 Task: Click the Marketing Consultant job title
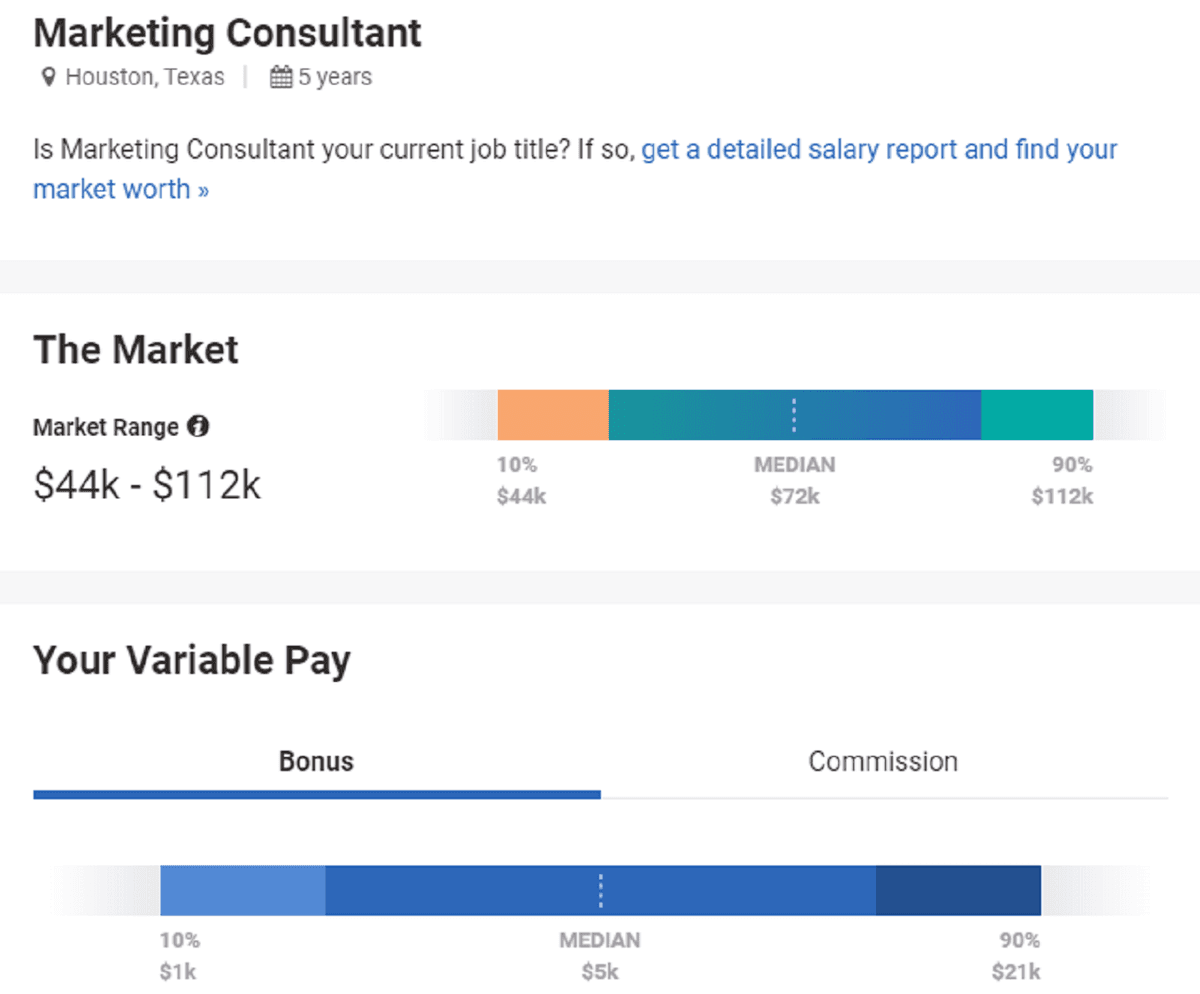(227, 32)
